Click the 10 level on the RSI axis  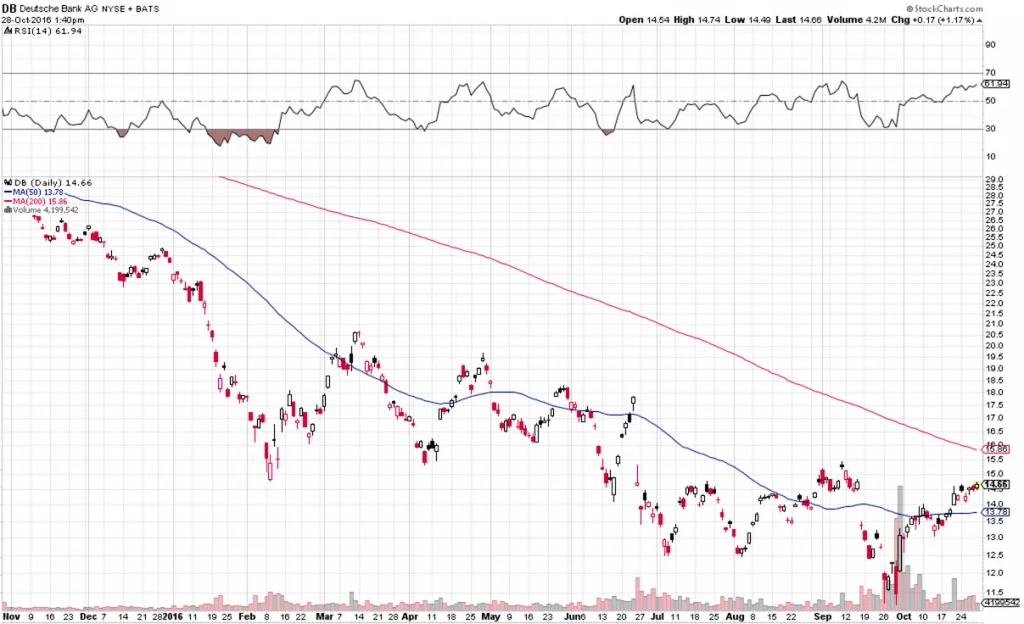point(990,157)
